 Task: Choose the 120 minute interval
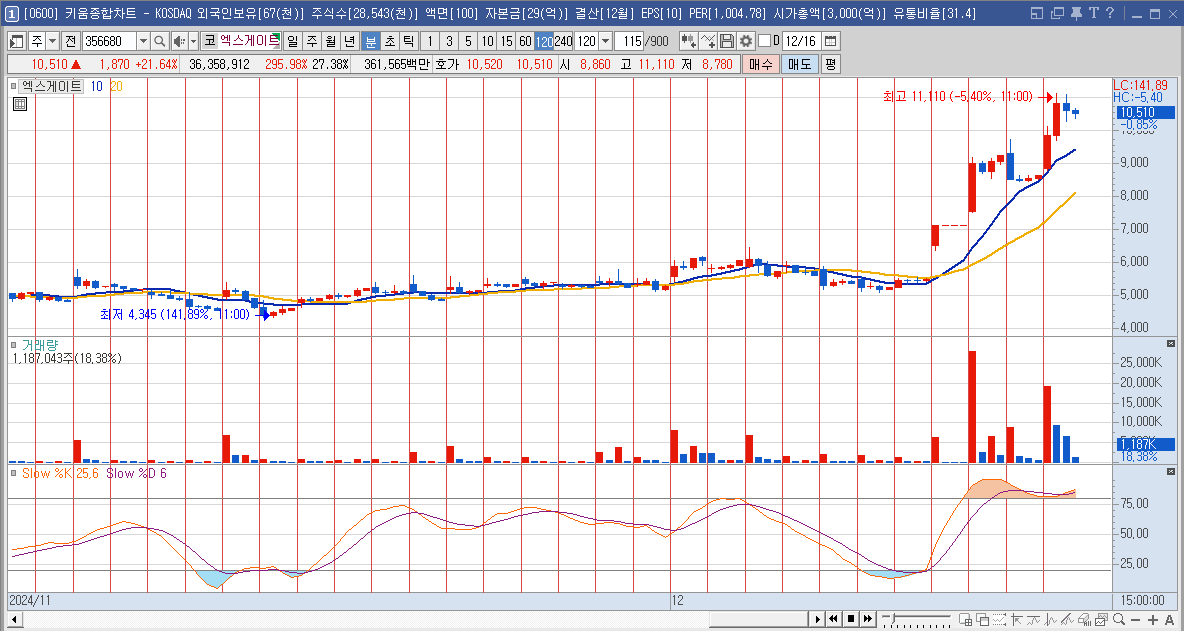click(x=544, y=41)
